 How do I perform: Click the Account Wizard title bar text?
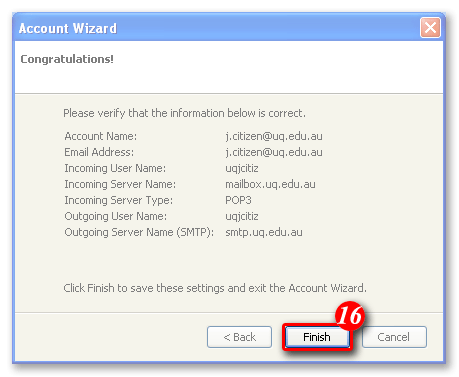(x=68, y=28)
